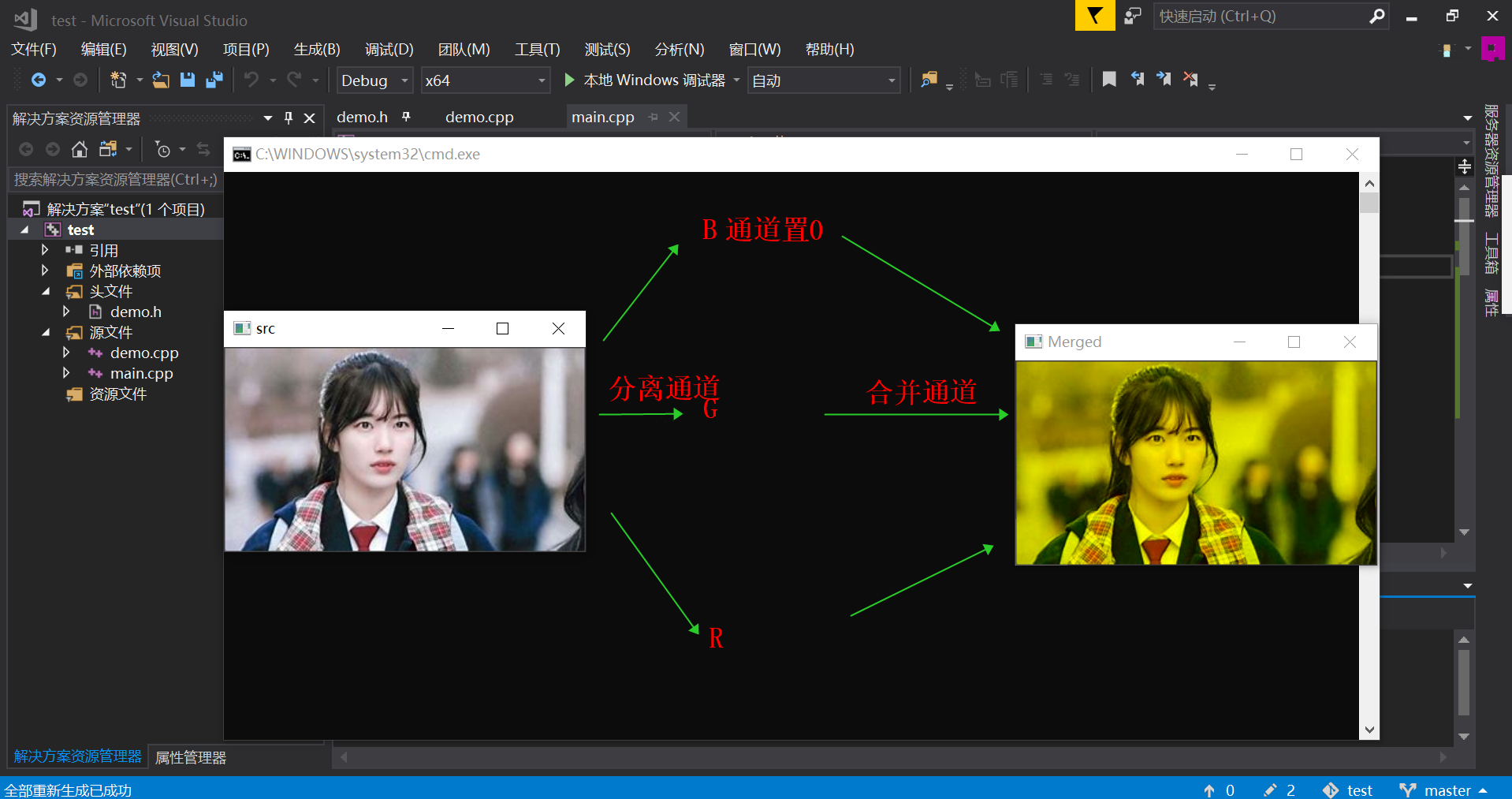1512x799 pixels.
Task: Toggle a bookmark with the bookmark icon
Action: (x=1109, y=79)
